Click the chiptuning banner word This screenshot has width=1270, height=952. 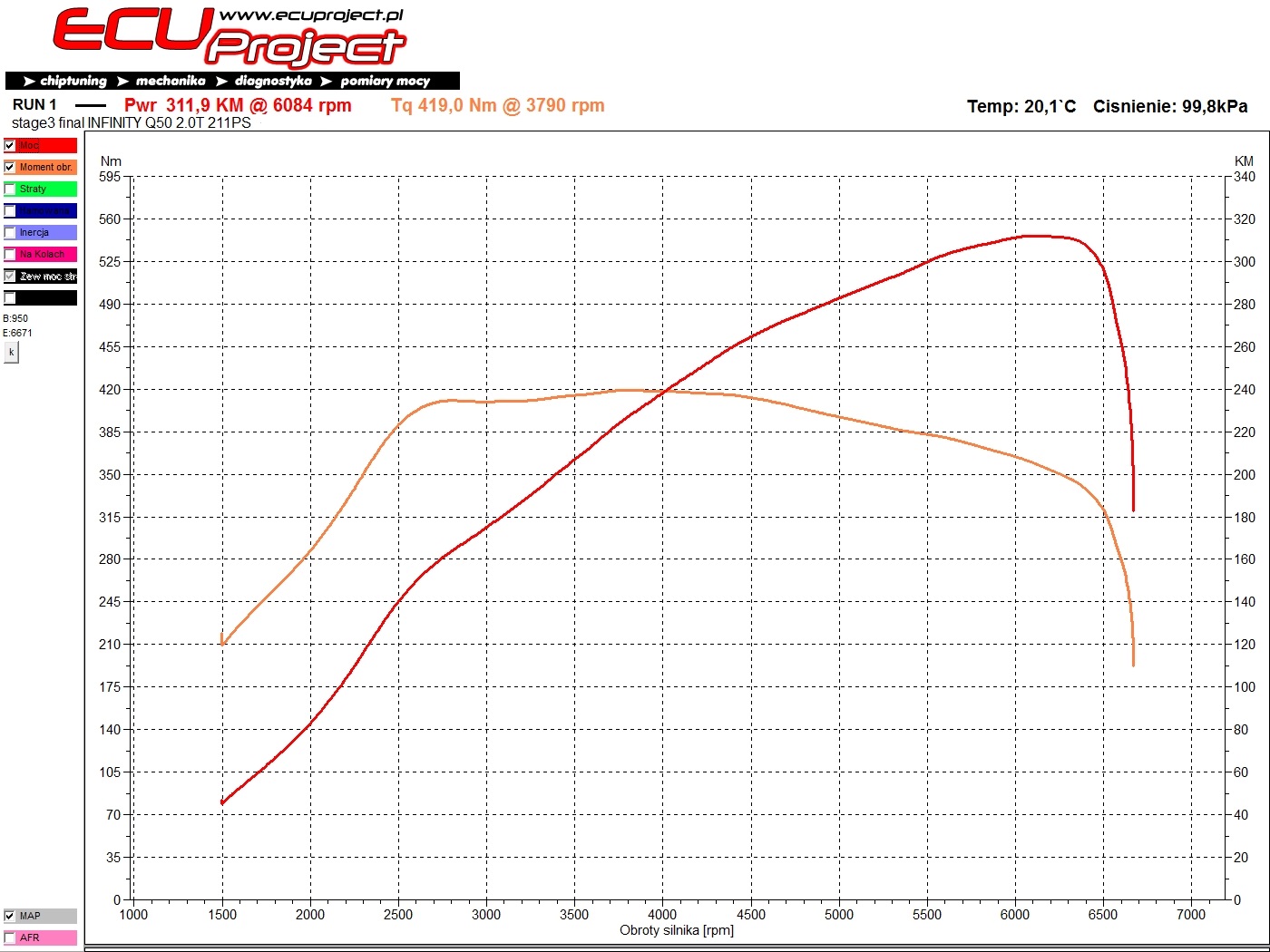(73, 81)
